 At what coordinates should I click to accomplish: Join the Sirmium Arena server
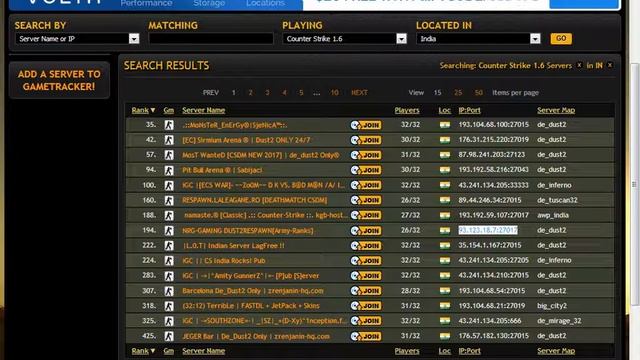(x=366, y=140)
